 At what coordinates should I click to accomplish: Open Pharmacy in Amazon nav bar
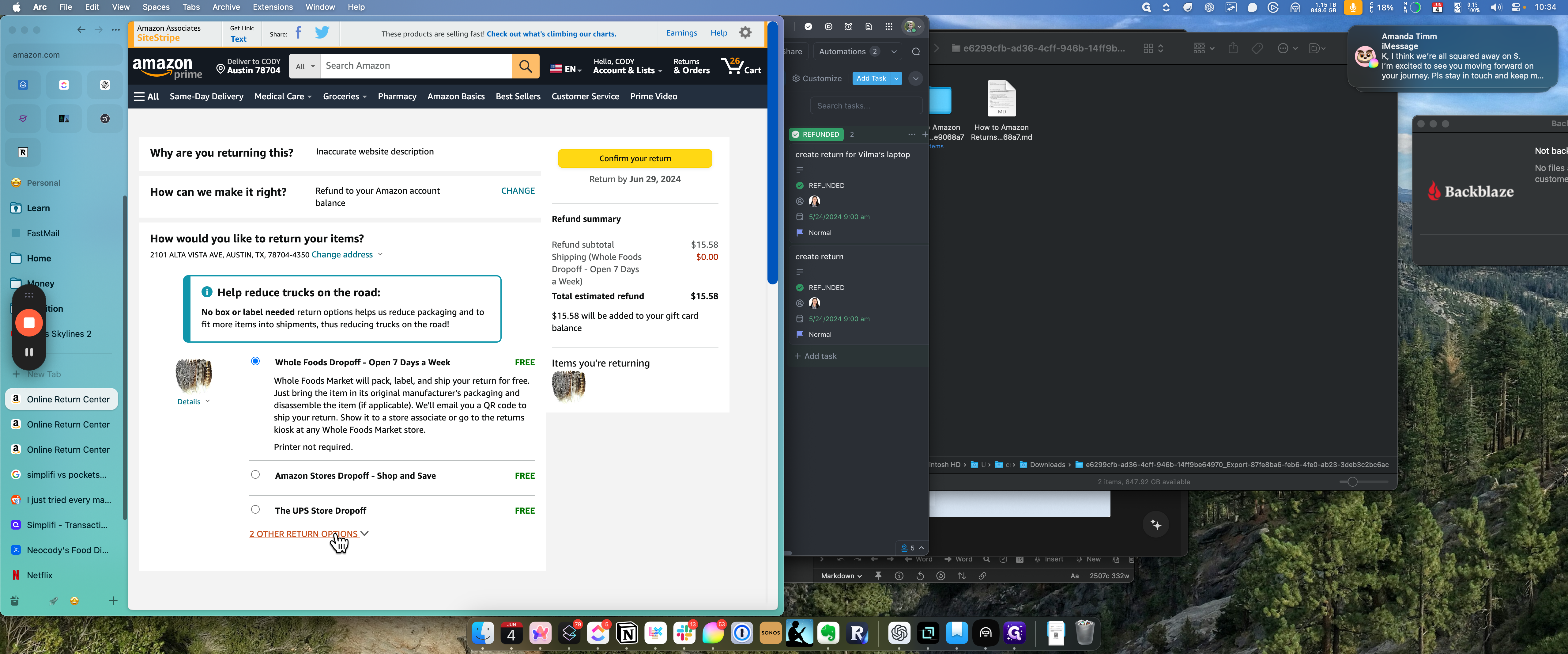click(x=397, y=96)
